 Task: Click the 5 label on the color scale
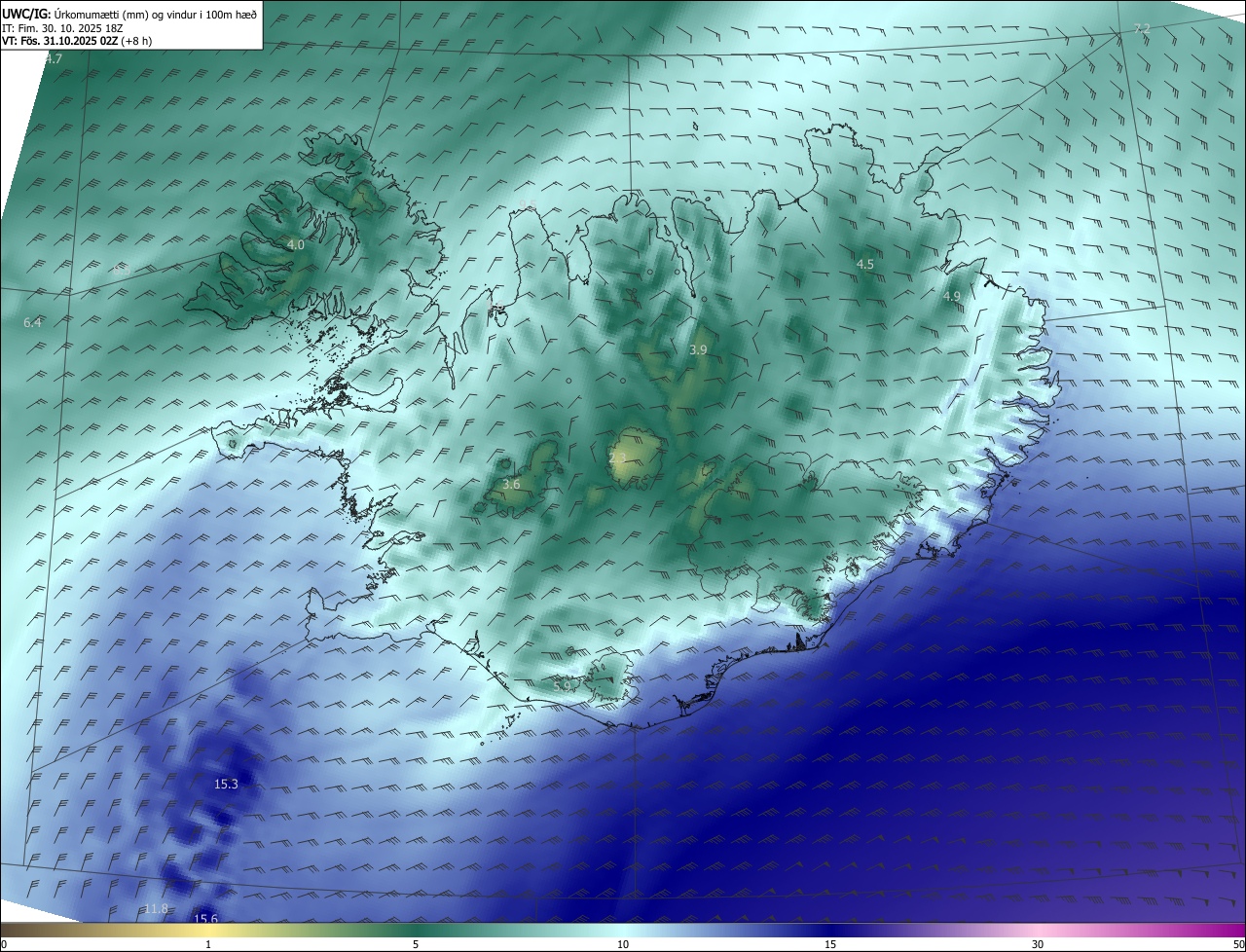click(416, 944)
